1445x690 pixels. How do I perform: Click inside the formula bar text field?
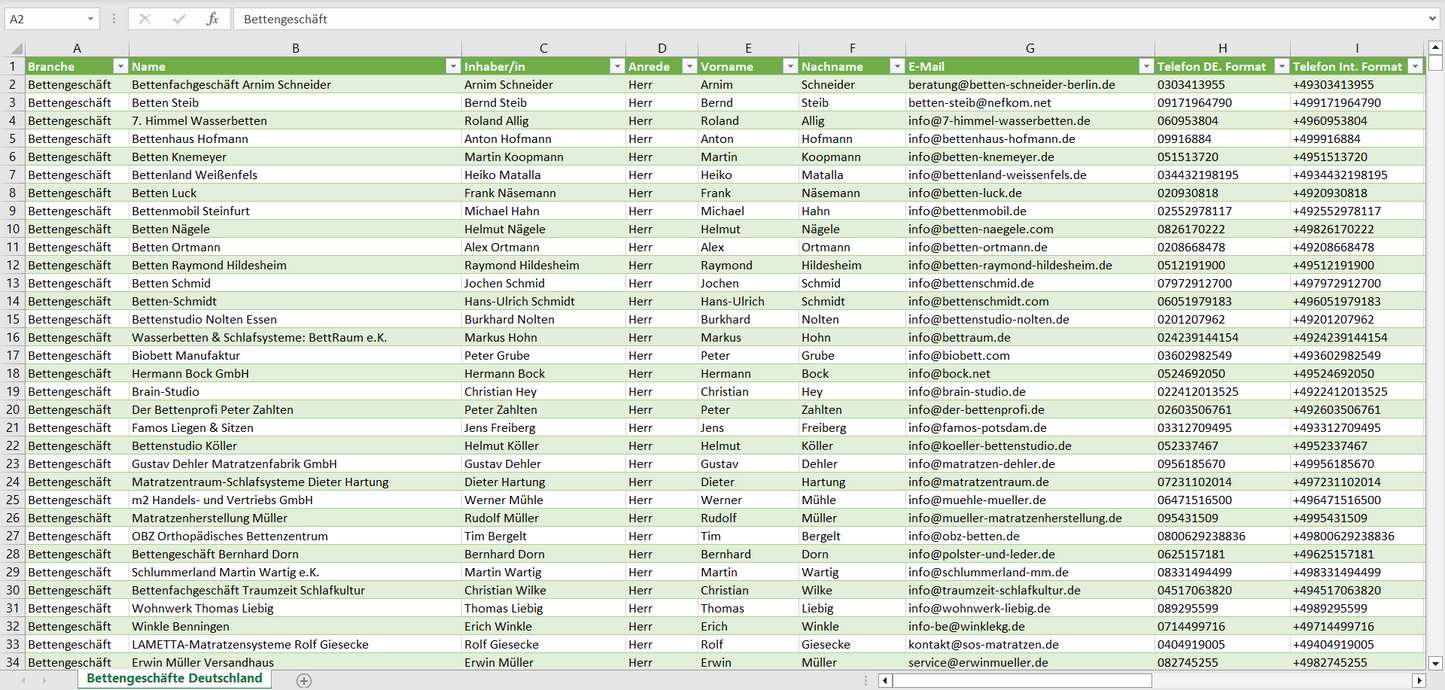click(800, 19)
